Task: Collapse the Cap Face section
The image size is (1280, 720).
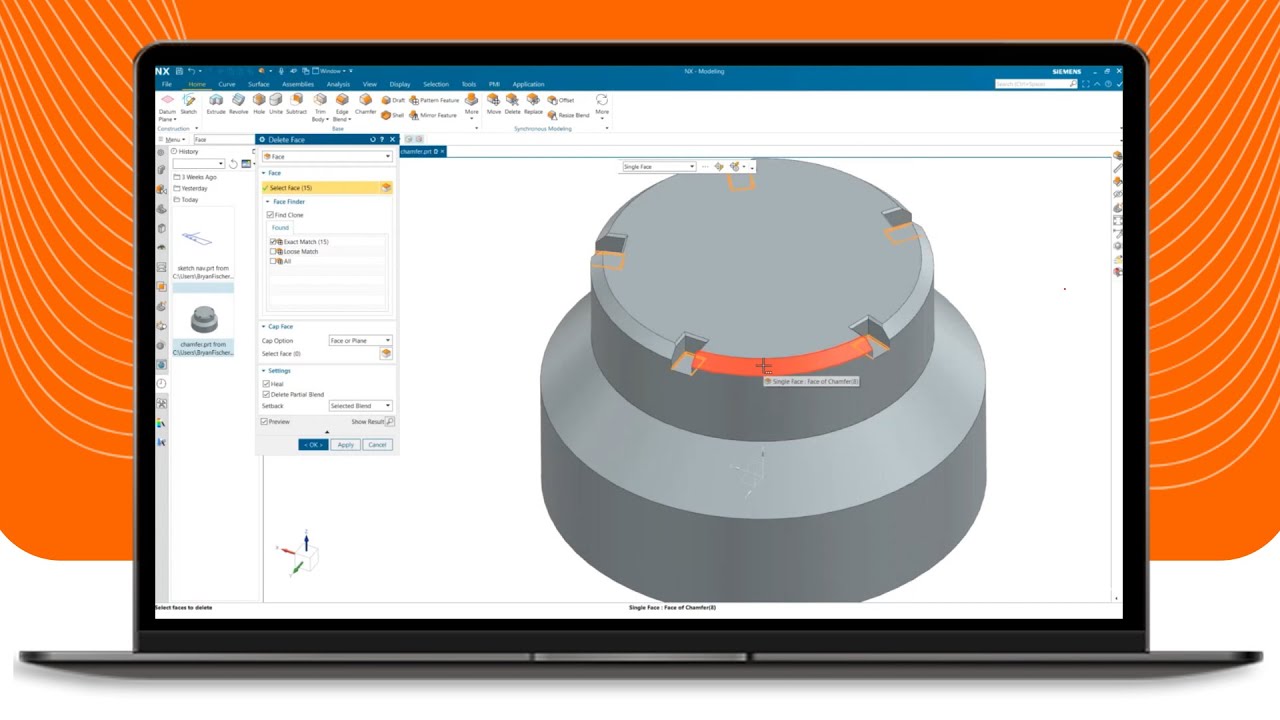Action: pos(264,327)
